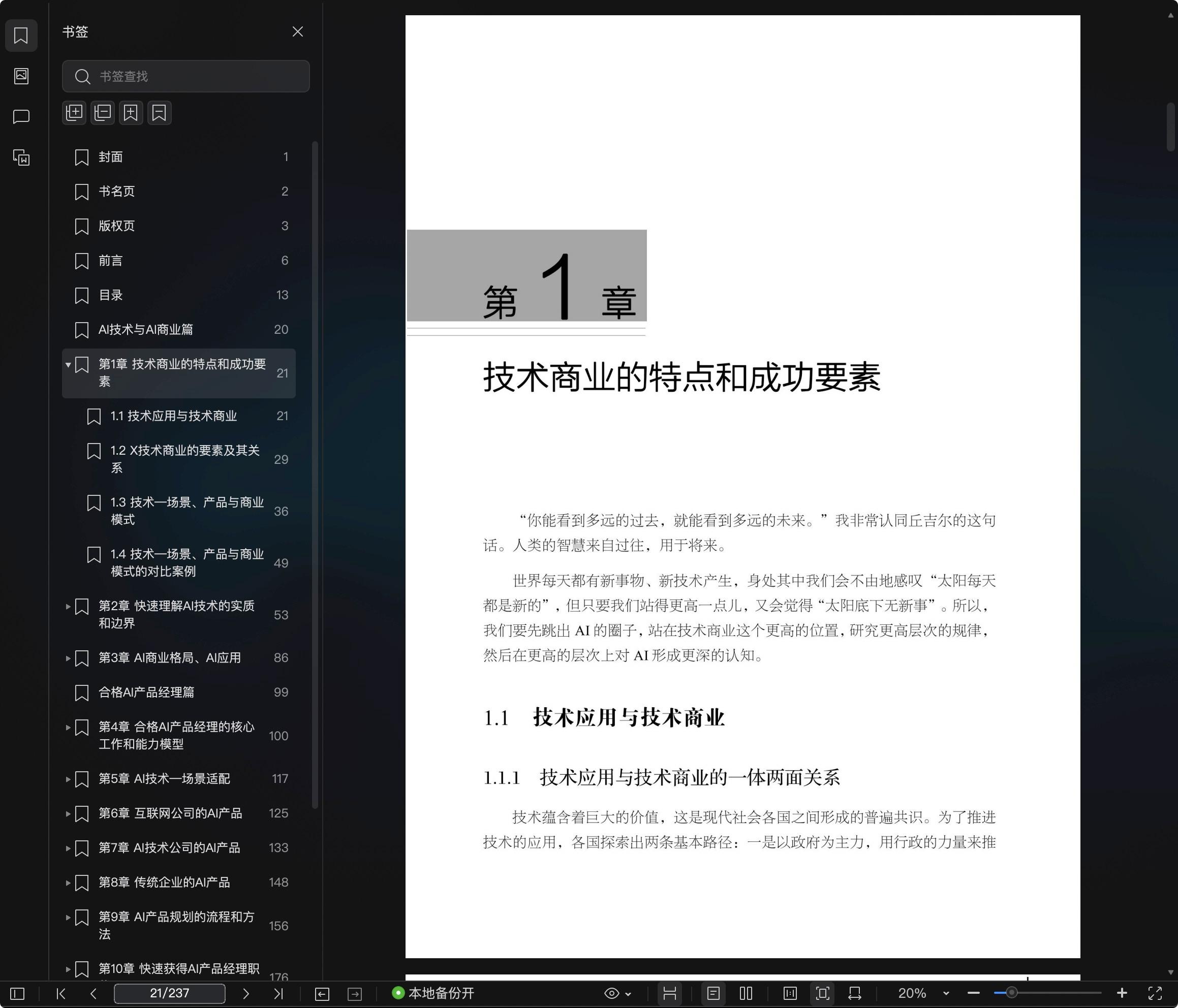The width and height of the screenshot is (1178, 1008).
Task: Click the chapter title 技术商业的特点和成功要素 in page
Action: 681,377
